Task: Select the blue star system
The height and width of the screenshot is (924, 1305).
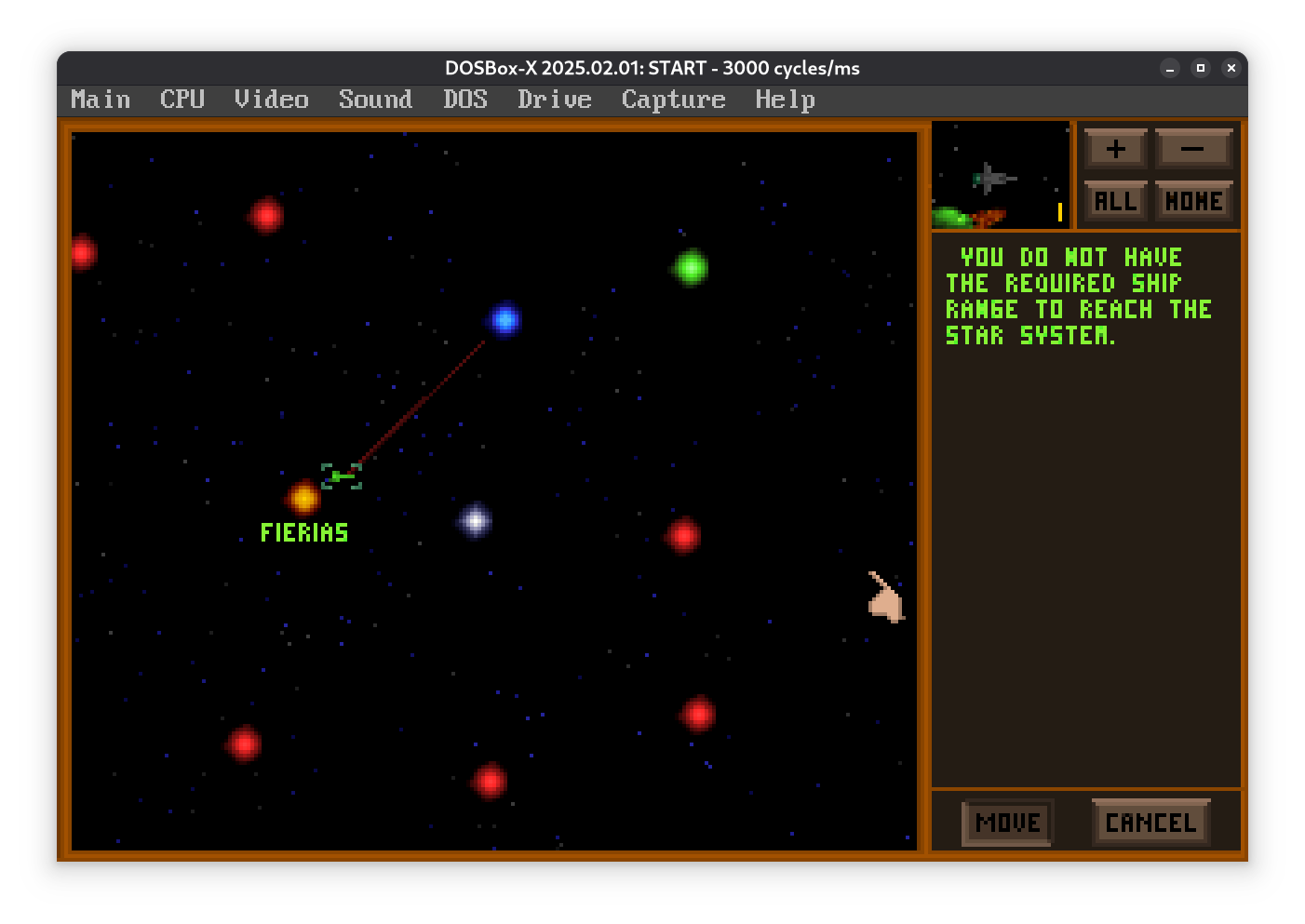Action: point(505,320)
